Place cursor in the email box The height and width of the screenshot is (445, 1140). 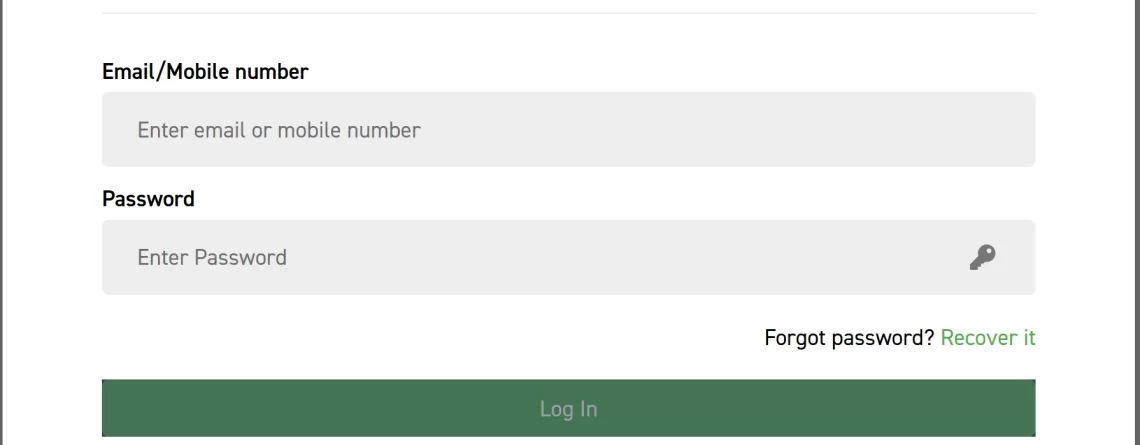click(568, 130)
